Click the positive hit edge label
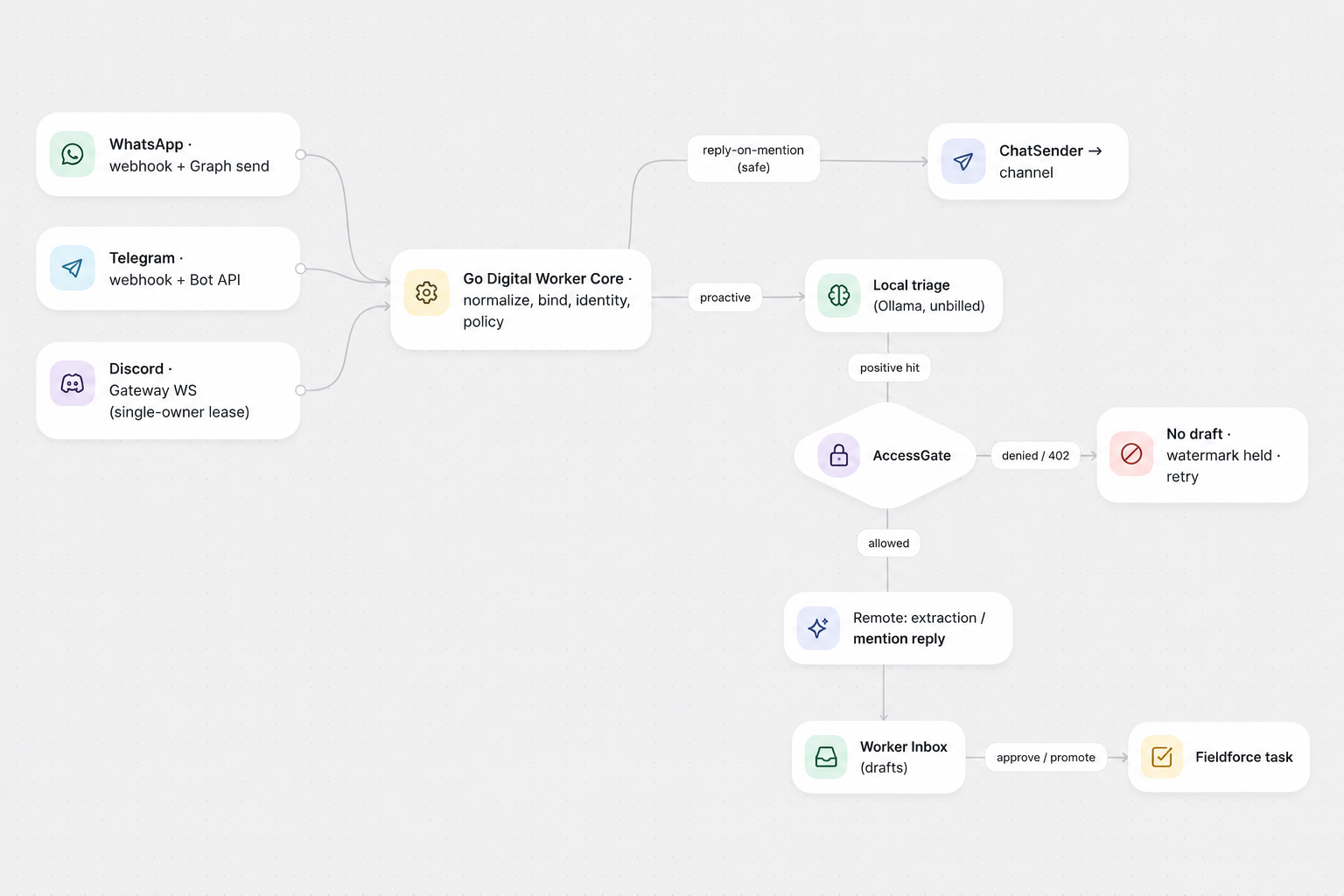Screen dimensions: 1344x896 coord(889,367)
